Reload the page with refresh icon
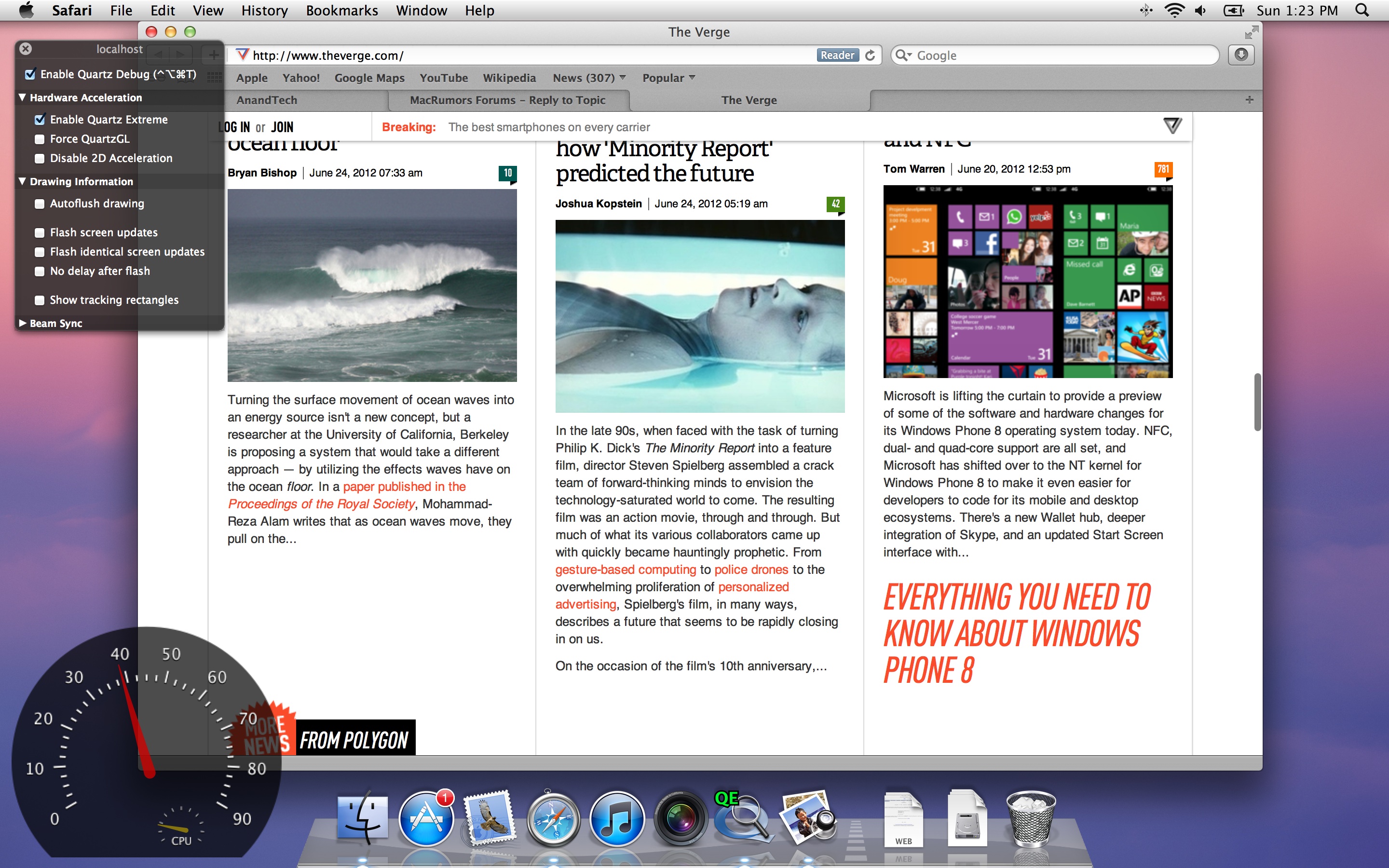 (870, 55)
